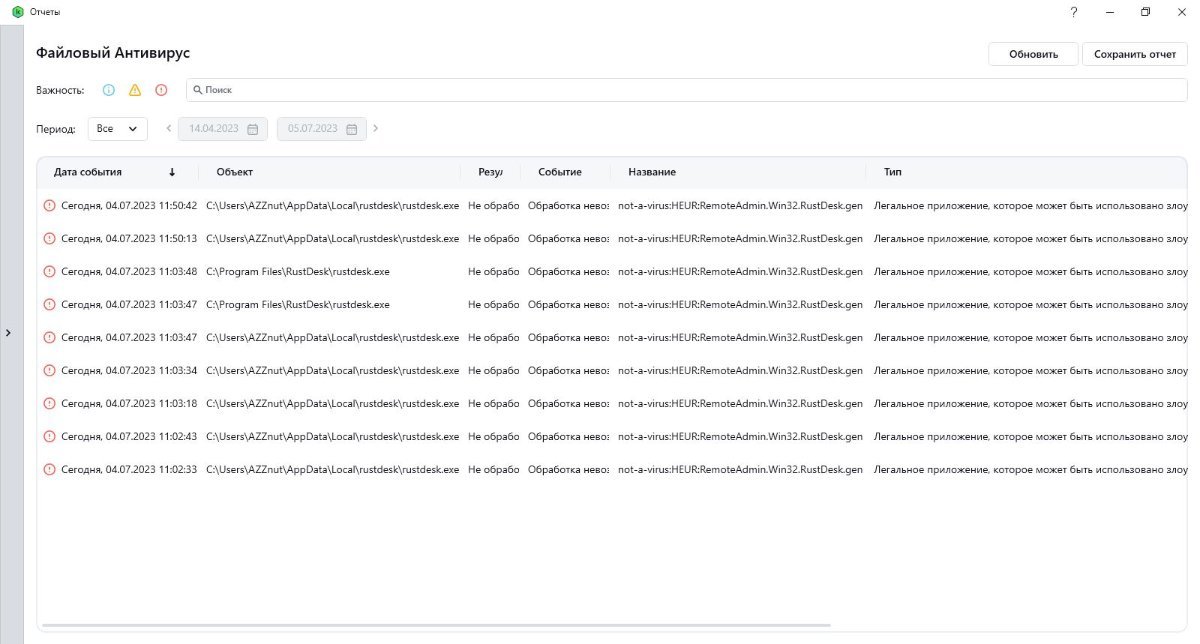Sort by the Название column header
The width and height of the screenshot is (1200, 644).
(652, 172)
